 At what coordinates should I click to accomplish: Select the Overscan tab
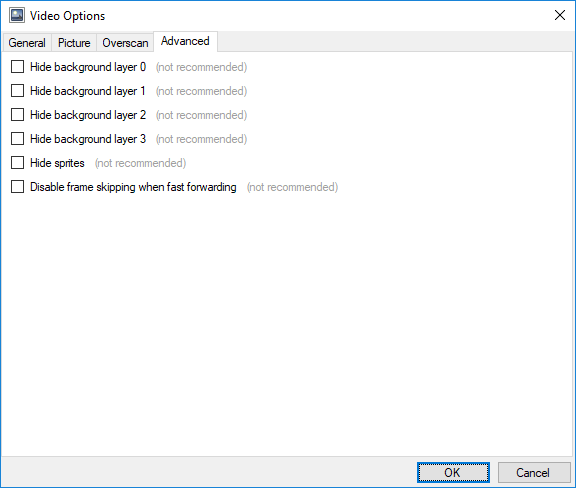[125, 43]
